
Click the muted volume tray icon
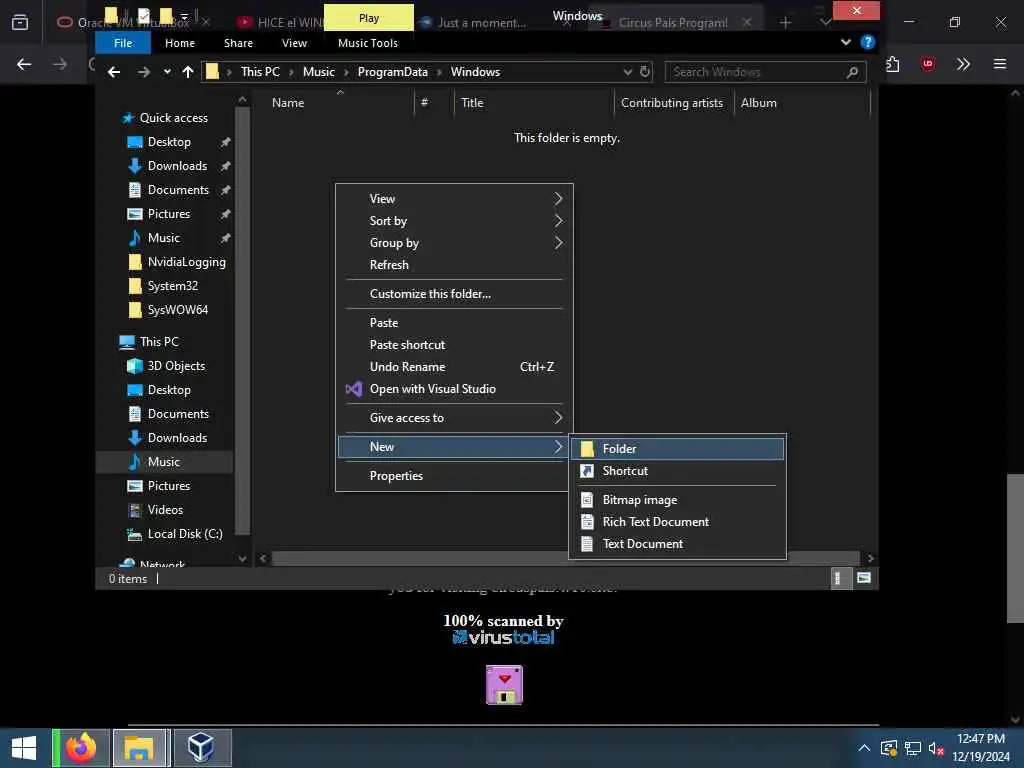click(935, 748)
